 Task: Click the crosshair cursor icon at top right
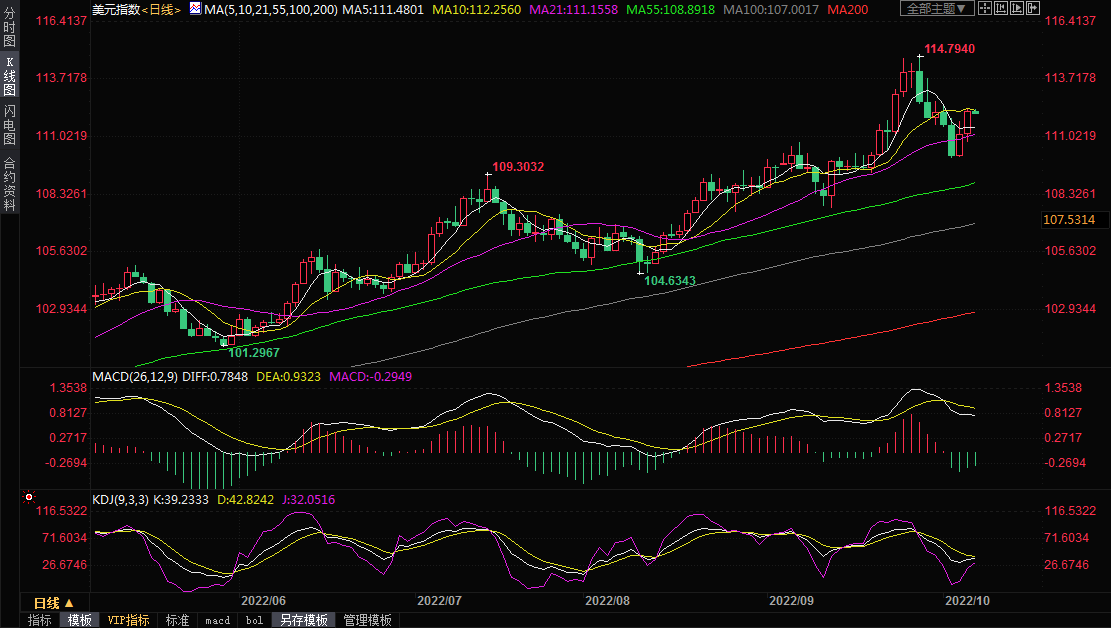pyautogui.click(x=984, y=9)
